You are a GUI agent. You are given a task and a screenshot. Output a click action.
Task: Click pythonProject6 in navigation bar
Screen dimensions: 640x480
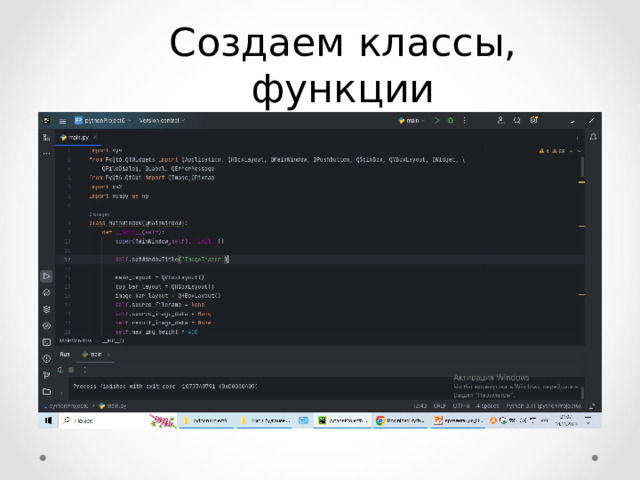point(66,406)
